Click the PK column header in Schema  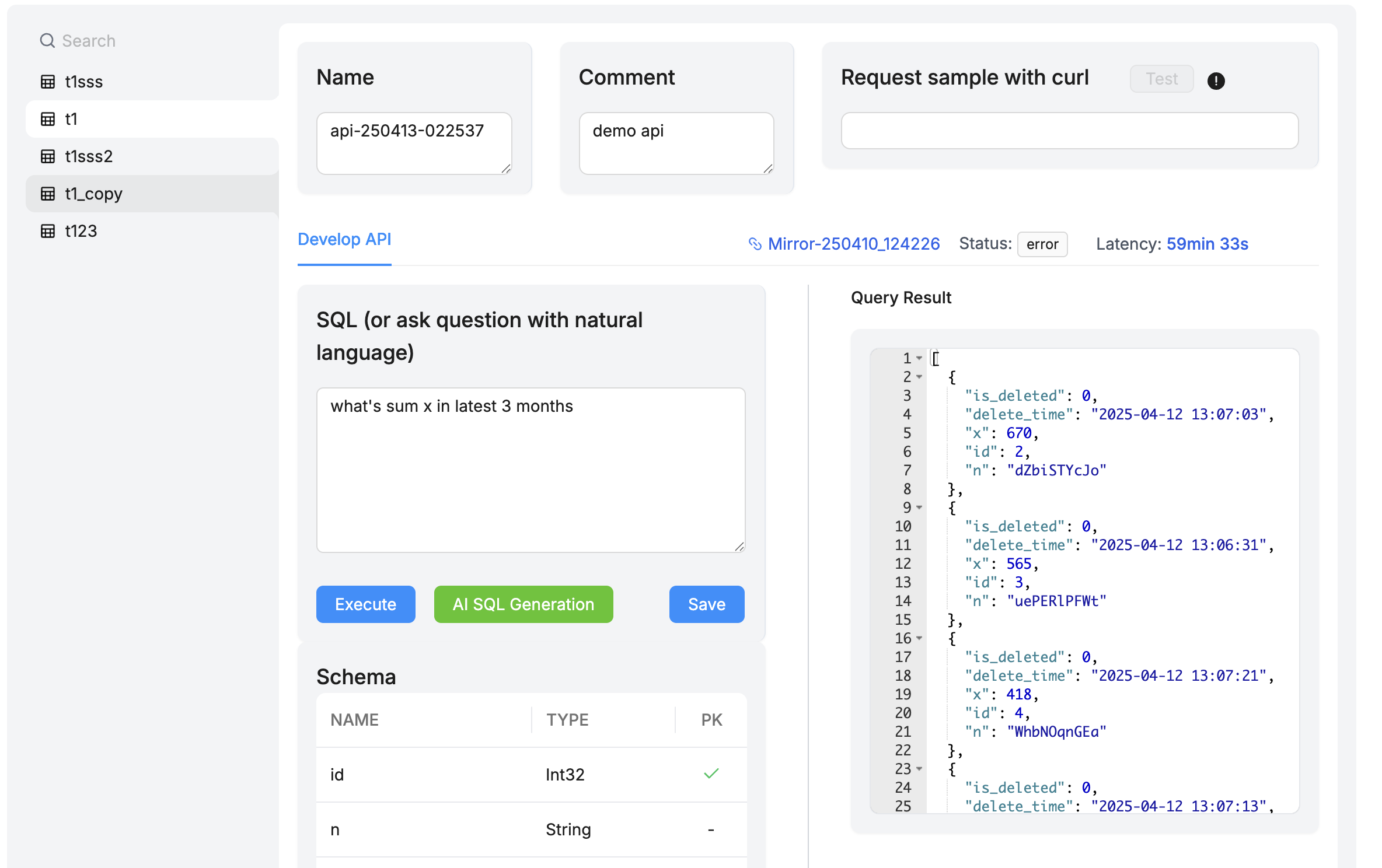pos(711,720)
